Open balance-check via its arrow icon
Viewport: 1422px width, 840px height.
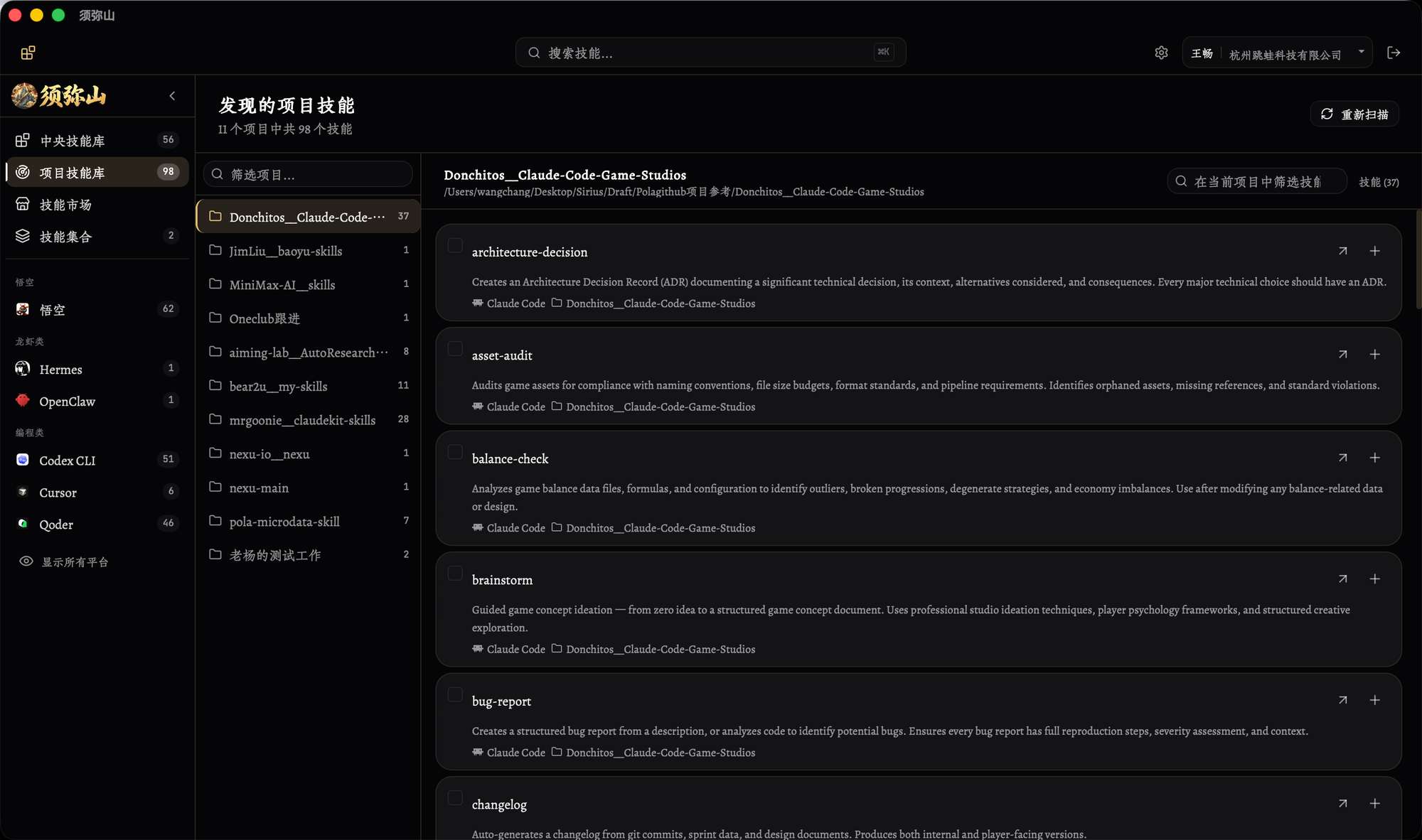pyautogui.click(x=1342, y=458)
